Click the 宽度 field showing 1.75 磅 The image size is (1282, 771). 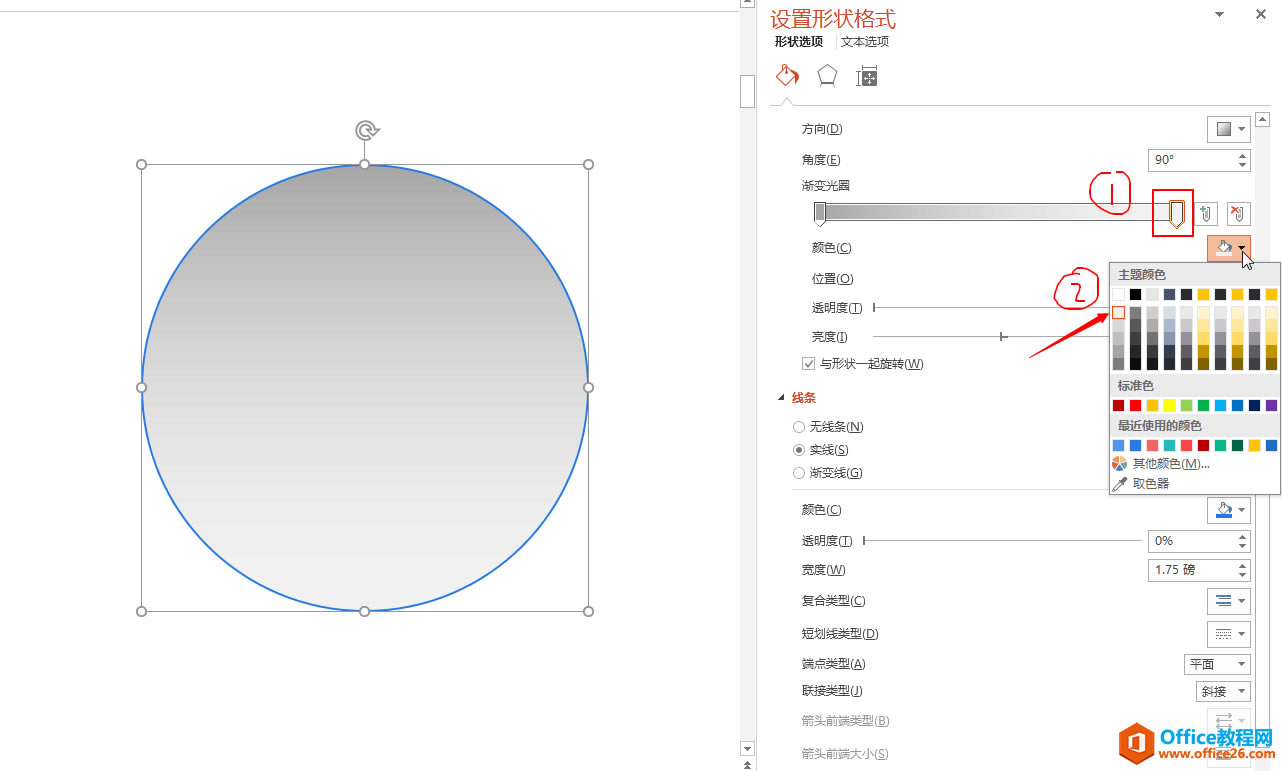pos(1192,570)
